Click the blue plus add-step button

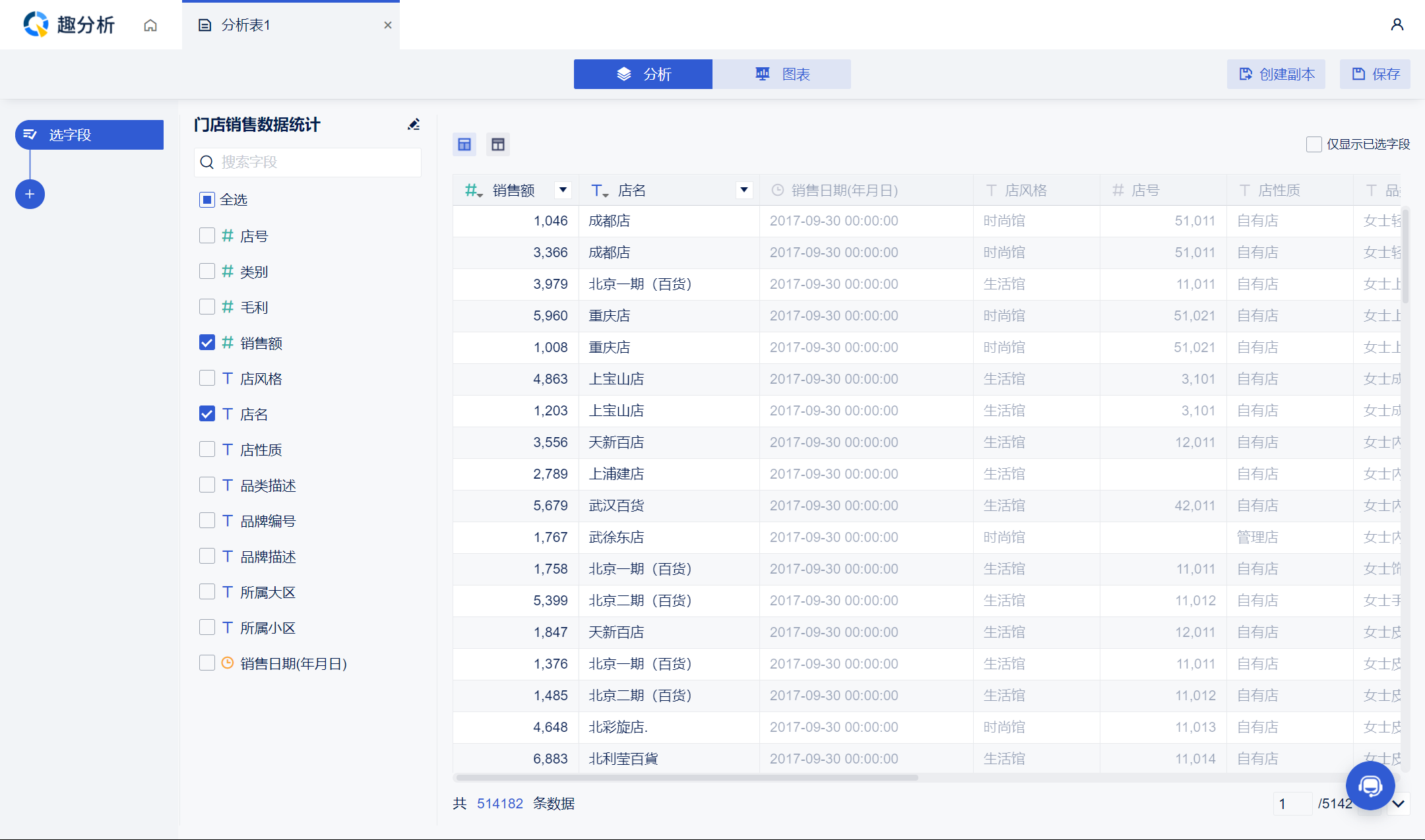[x=30, y=195]
